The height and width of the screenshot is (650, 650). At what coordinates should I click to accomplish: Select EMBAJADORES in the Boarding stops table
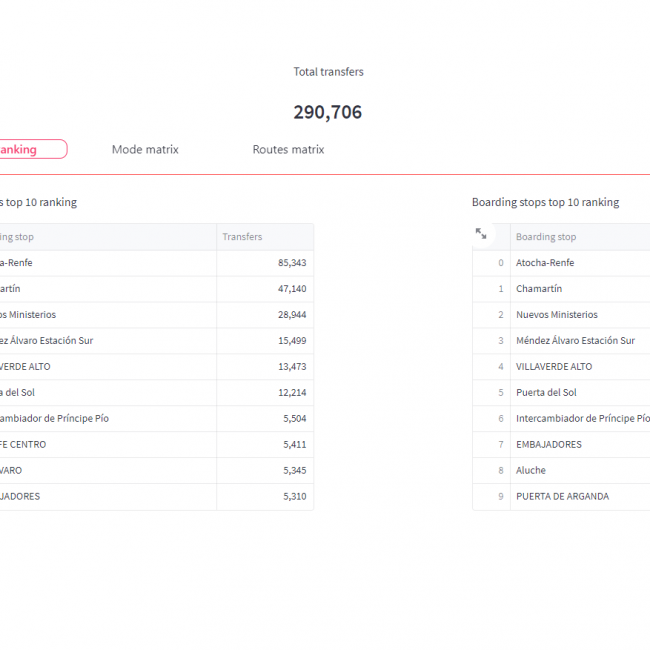click(549, 445)
